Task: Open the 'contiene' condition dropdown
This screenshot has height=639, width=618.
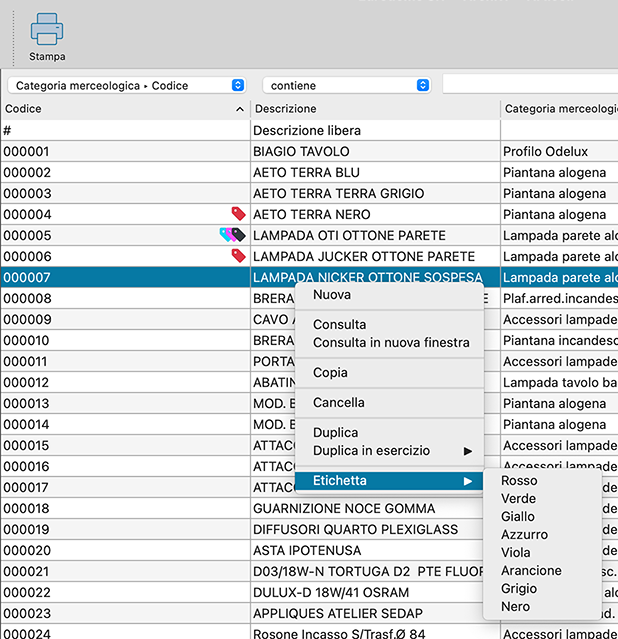Action: coord(346,86)
